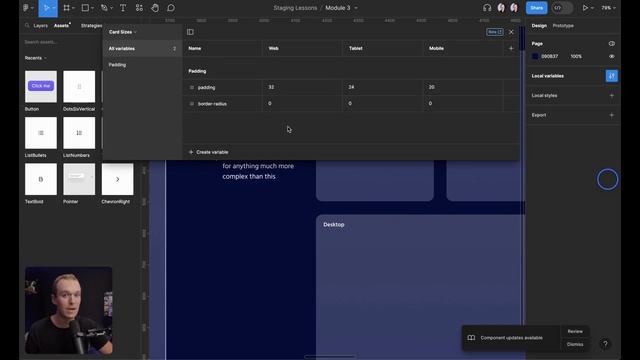Switch to the Prototype tab
The height and width of the screenshot is (360, 640).
[563, 26]
